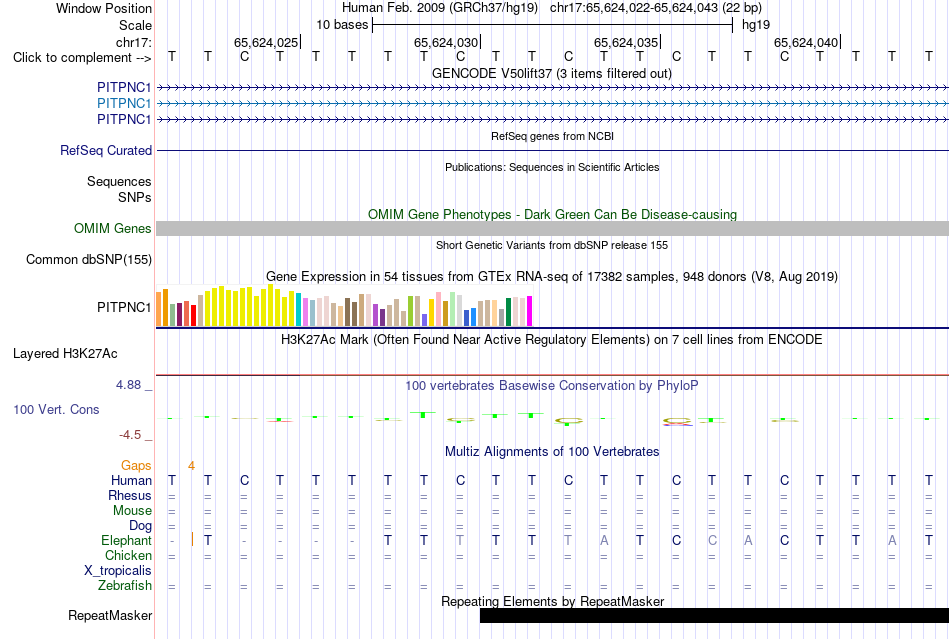Click the 4.88 PhyloP upper scale value

coord(128,385)
